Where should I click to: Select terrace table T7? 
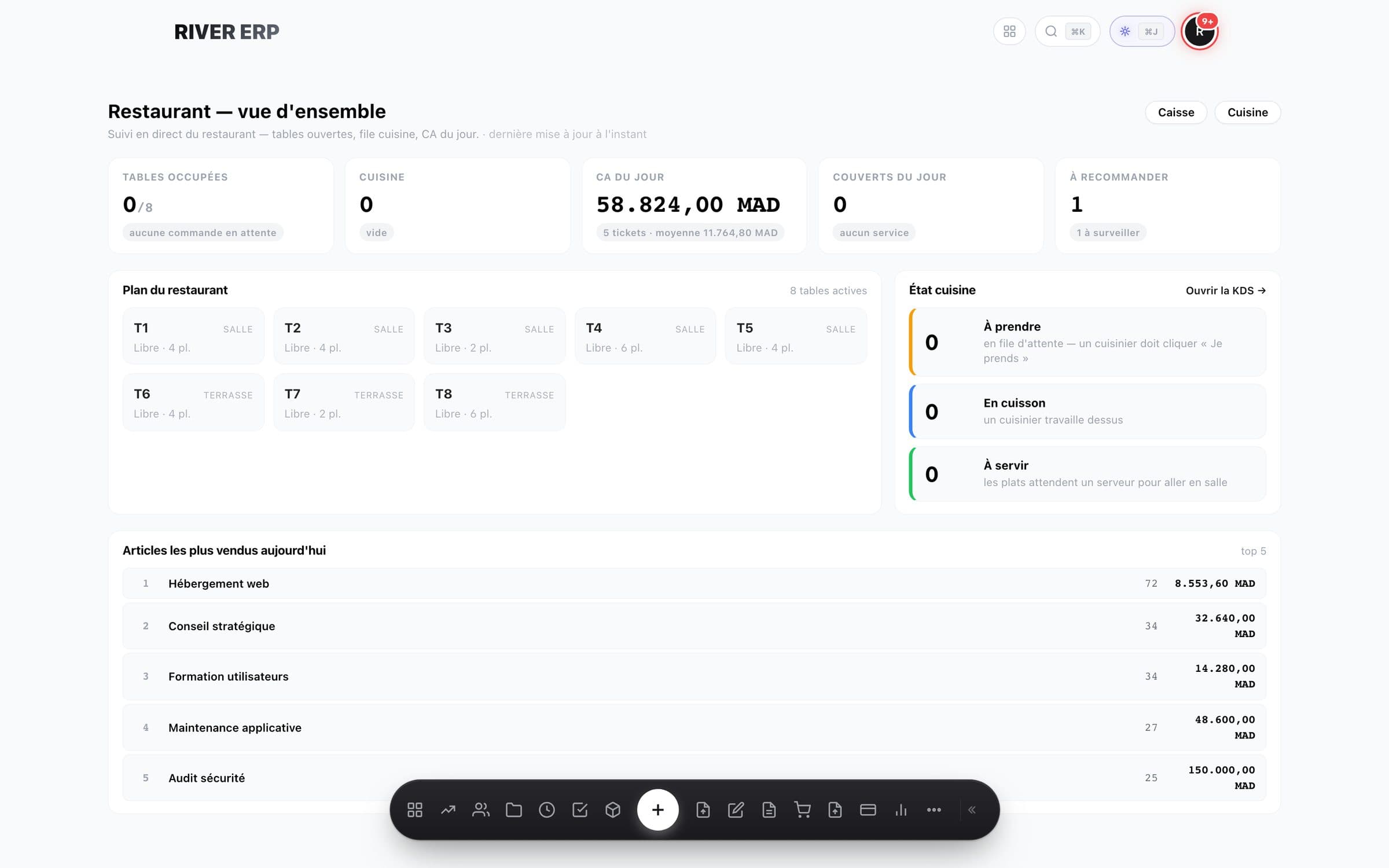tap(344, 402)
